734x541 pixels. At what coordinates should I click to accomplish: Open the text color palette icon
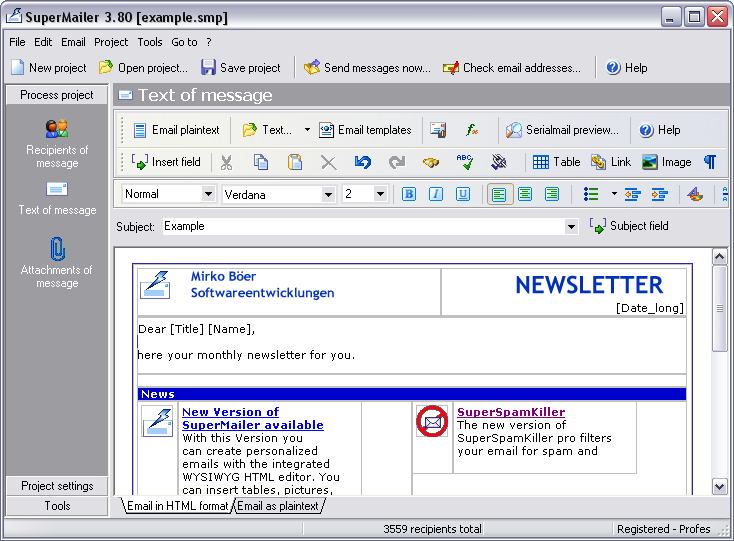(x=695, y=194)
